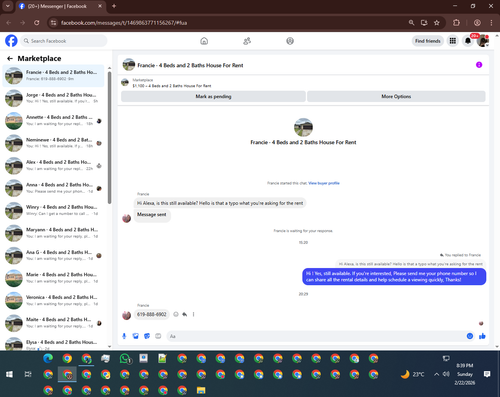
Task: Send a thumbs-up like
Action: pos(482,336)
